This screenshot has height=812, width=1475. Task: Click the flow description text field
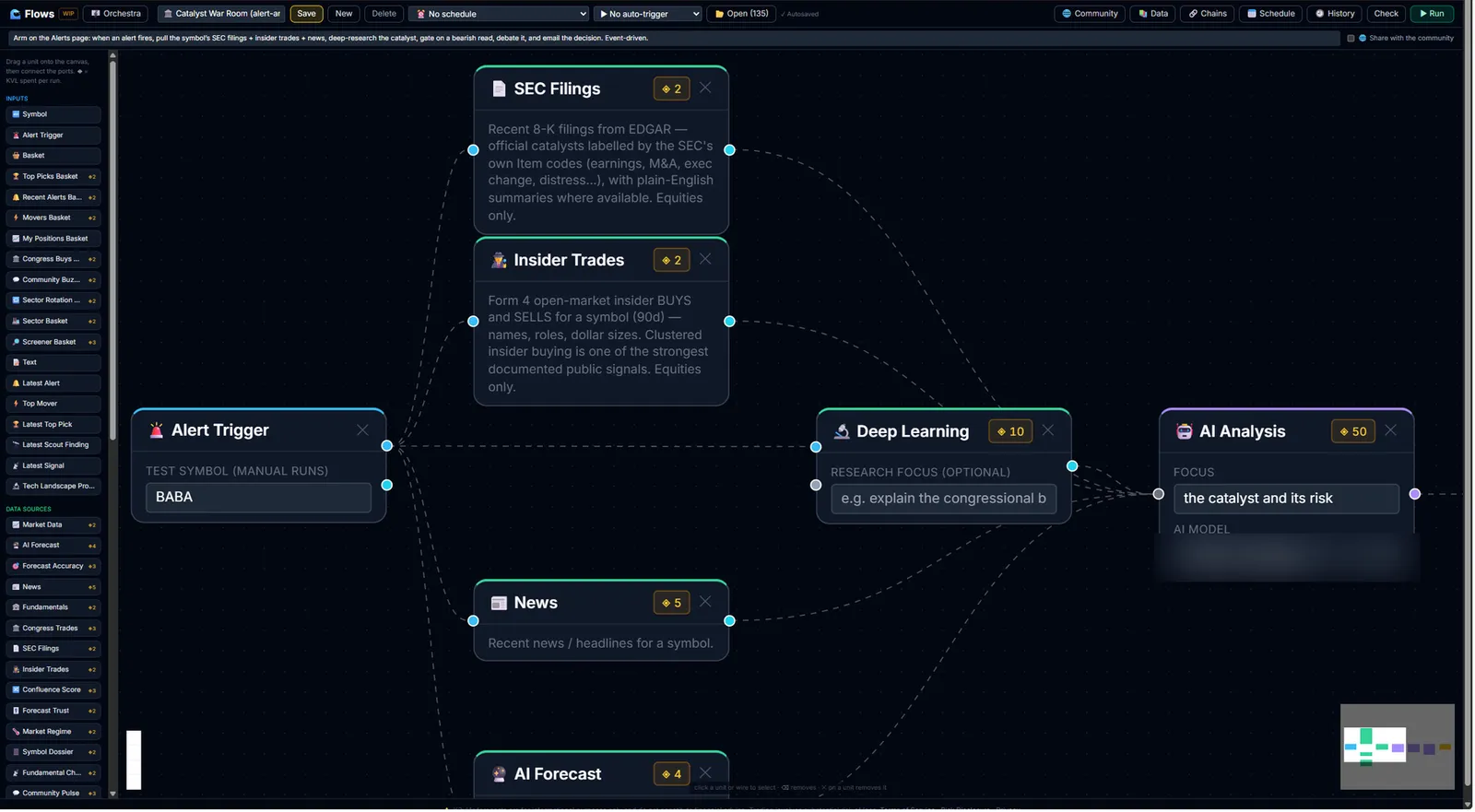(x=673, y=39)
